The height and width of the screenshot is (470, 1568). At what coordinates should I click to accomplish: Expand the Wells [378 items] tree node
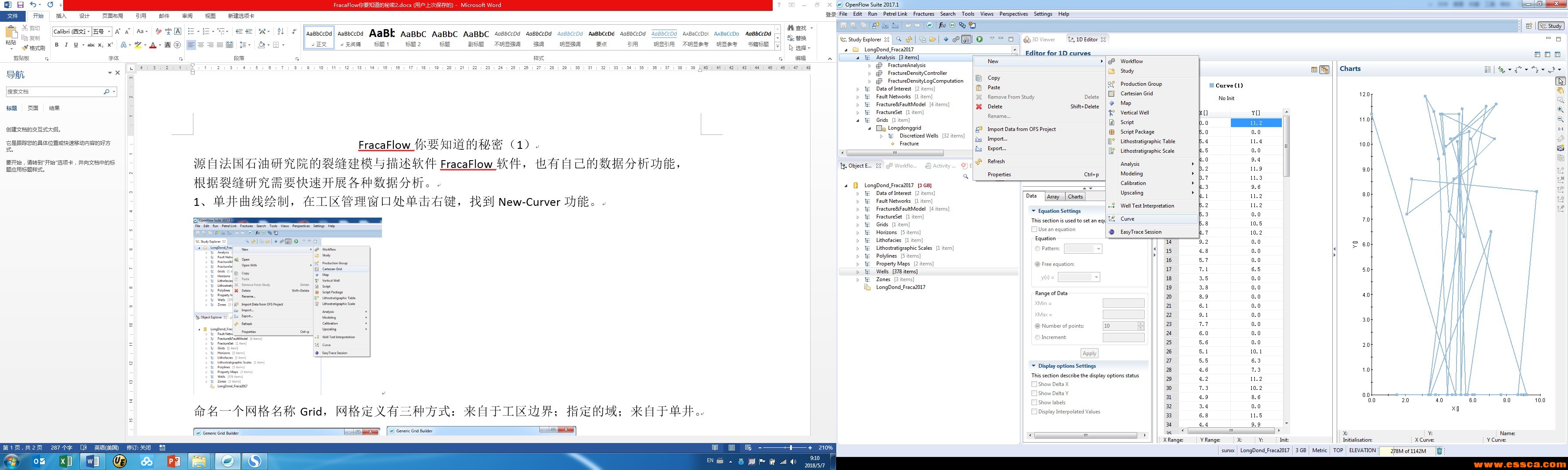(858, 272)
